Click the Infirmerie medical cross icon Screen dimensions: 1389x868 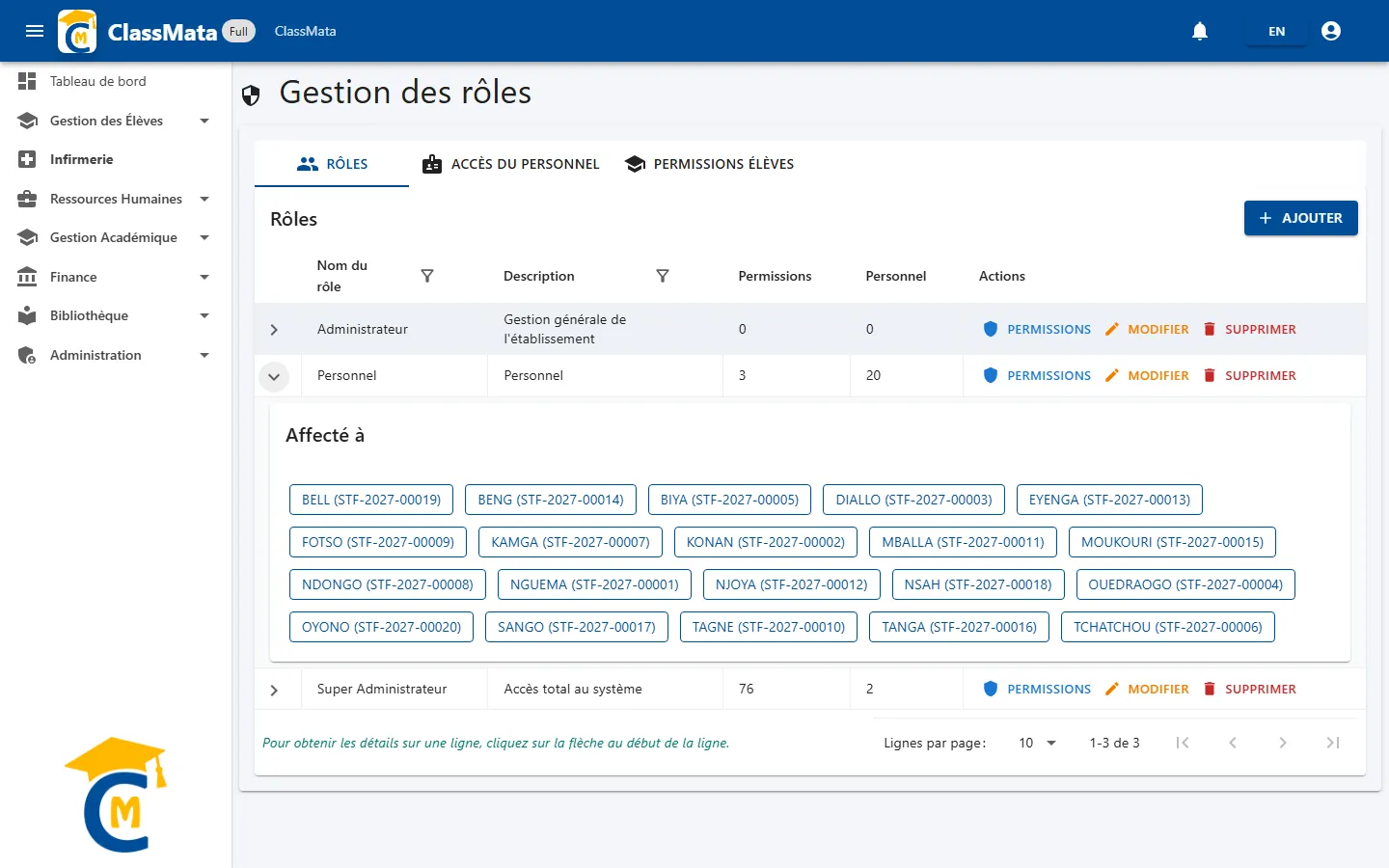[x=27, y=159]
